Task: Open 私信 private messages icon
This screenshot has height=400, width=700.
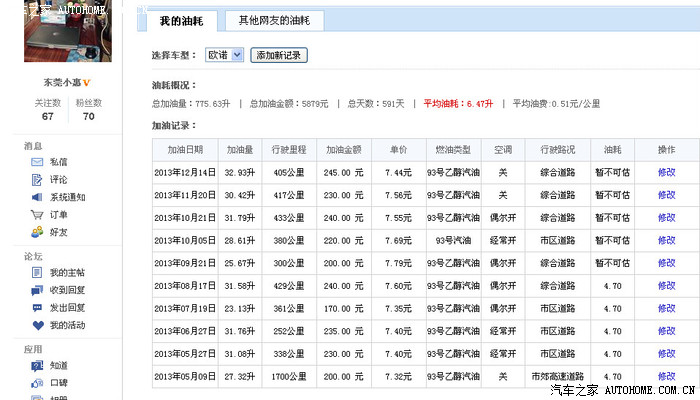Action: coord(37,162)
